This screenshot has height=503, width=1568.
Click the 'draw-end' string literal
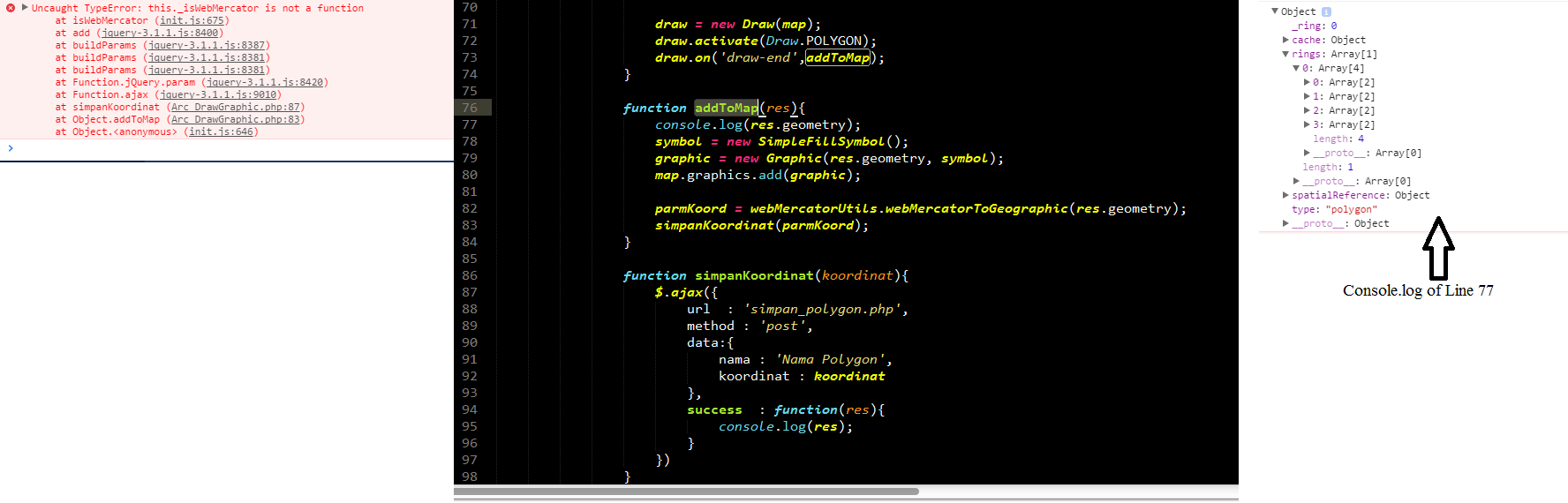point(759,57)
